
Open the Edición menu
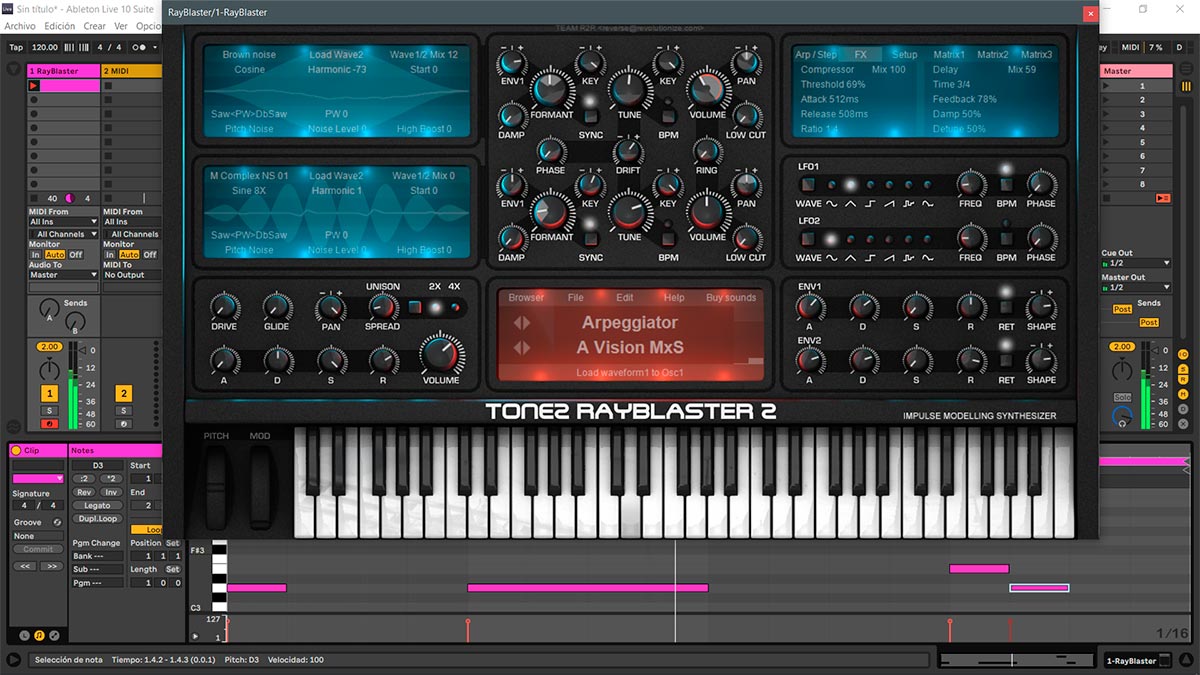pyautogui.click(x=60, y=26)
